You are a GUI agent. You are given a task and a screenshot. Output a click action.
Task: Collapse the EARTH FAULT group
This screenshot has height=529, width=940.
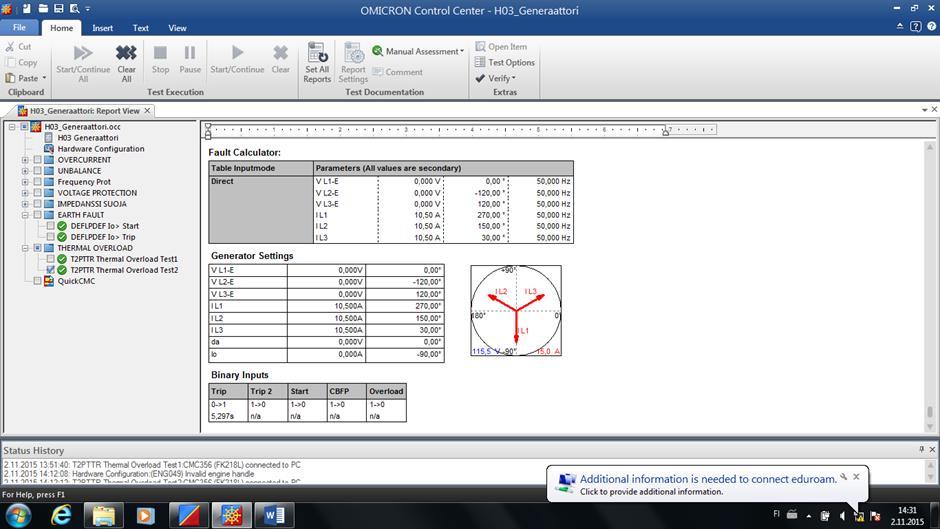click(25, 215)
